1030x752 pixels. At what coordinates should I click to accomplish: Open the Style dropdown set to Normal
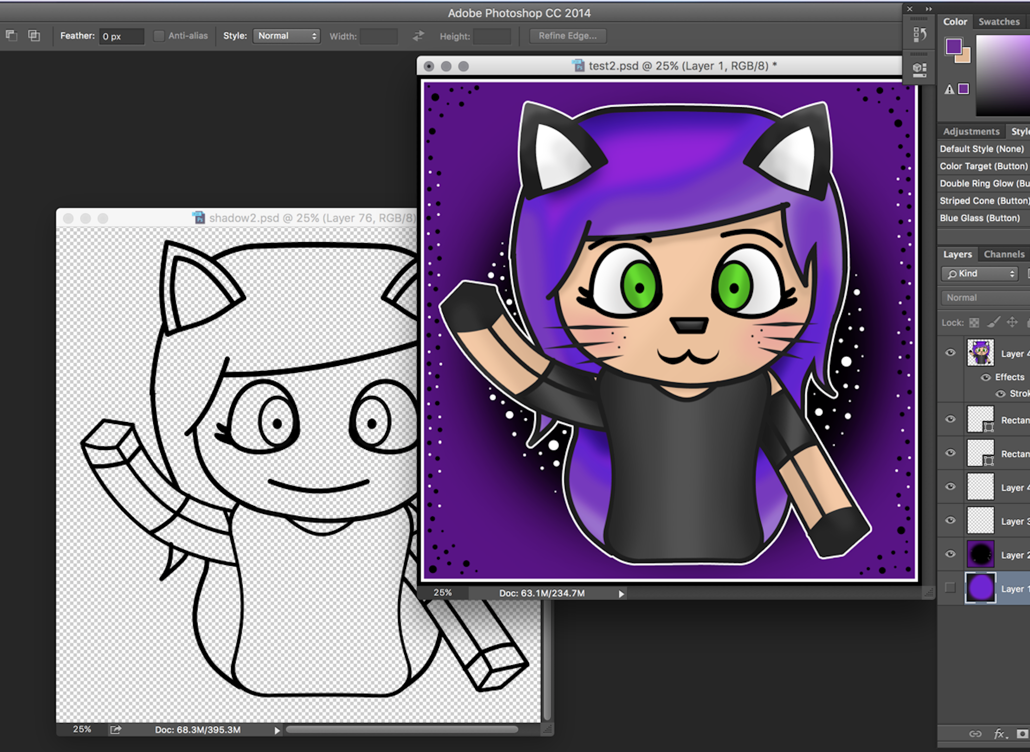click(286, 36)
